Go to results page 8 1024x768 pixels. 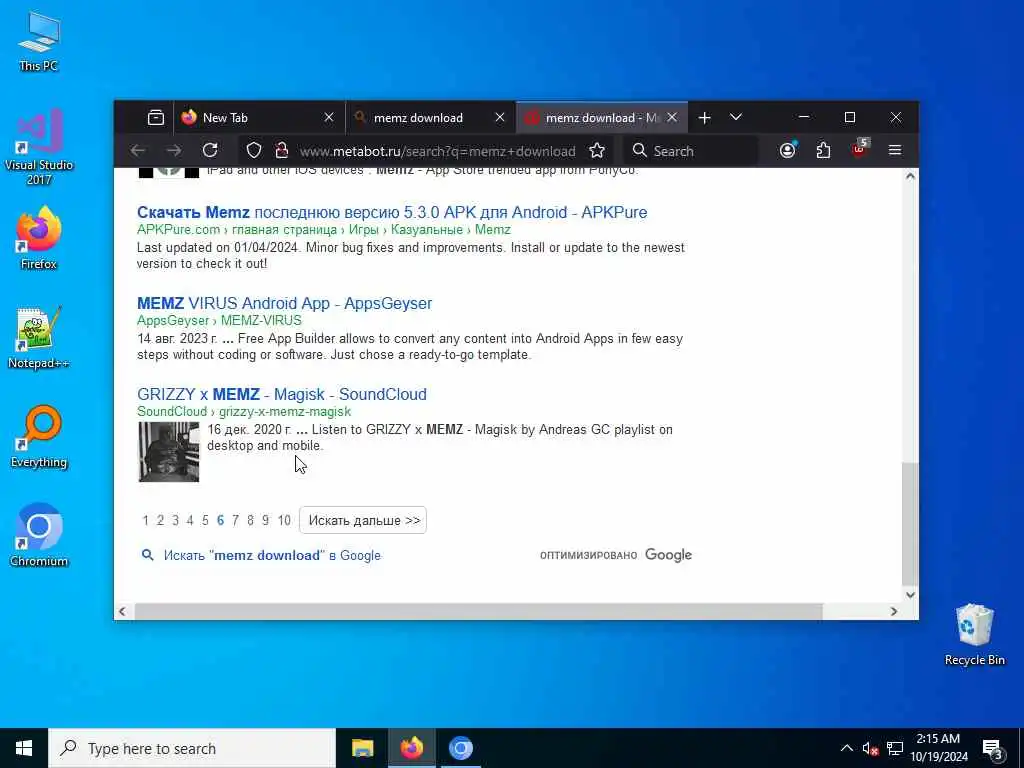250,520
